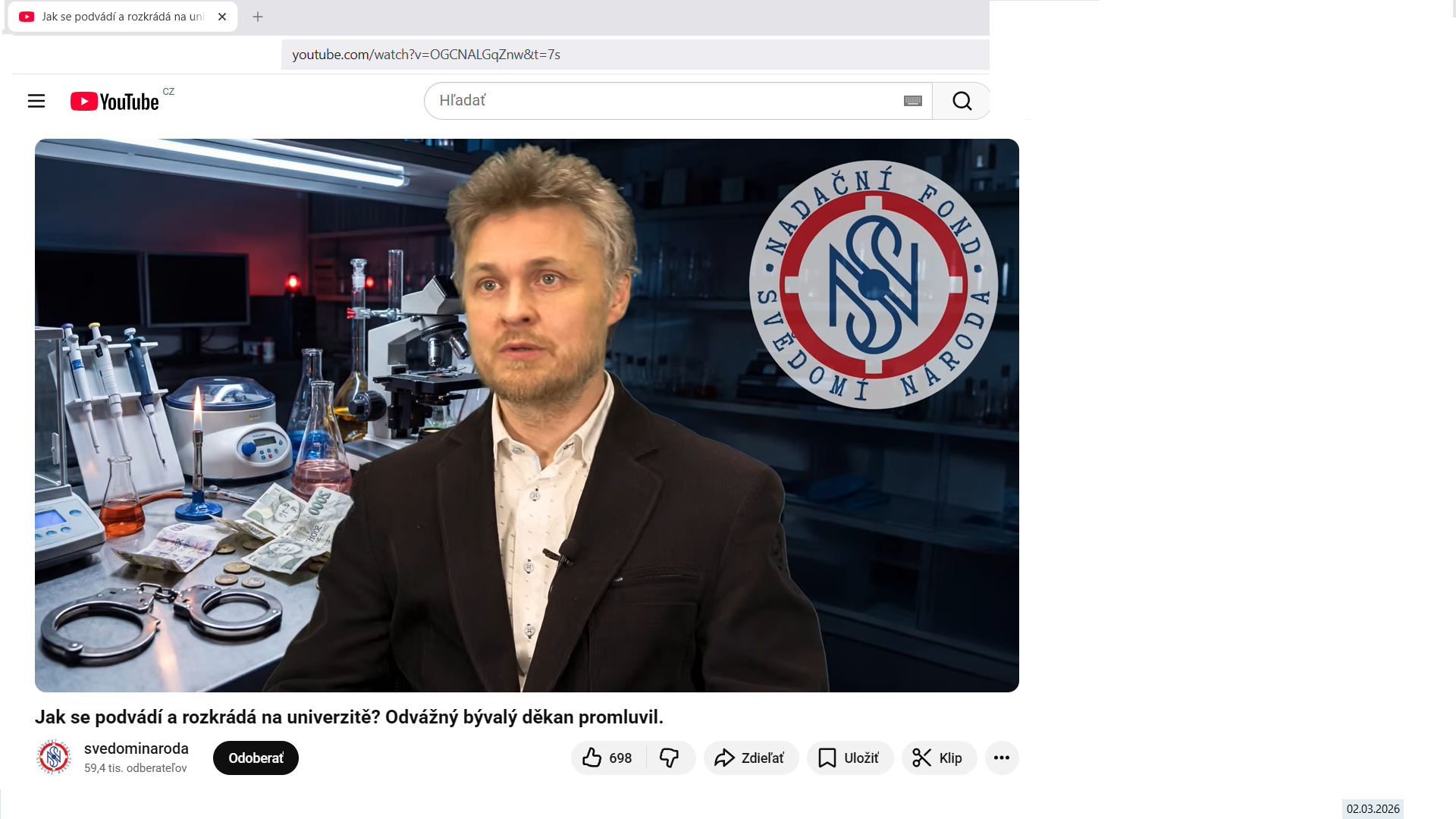The height and width of the screenshot is (819, 1456).
Task: Share the video via Zdieľať
Action: [751, 758]
